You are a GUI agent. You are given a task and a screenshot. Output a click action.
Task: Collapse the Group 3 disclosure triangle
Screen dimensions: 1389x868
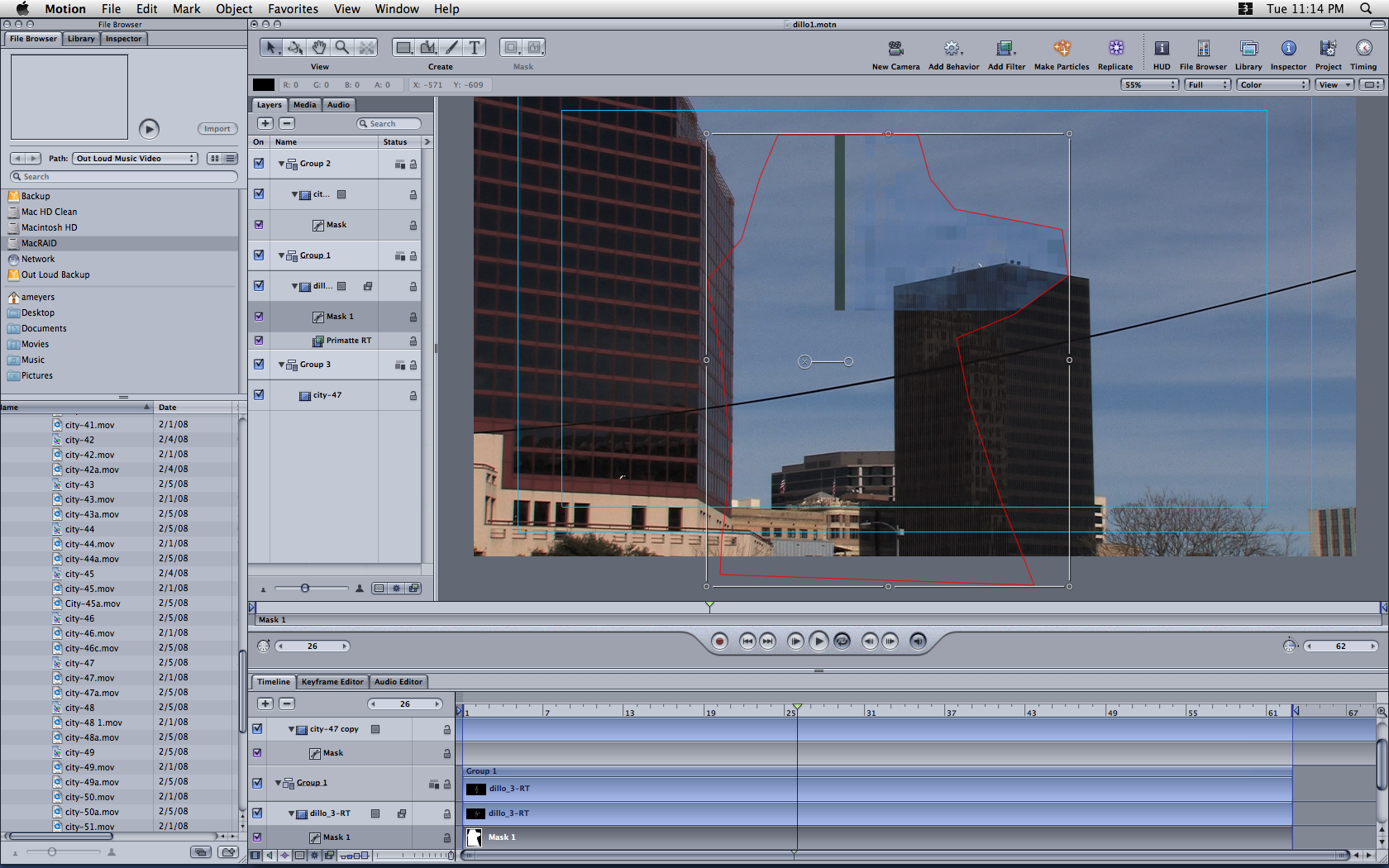[282, 365]
